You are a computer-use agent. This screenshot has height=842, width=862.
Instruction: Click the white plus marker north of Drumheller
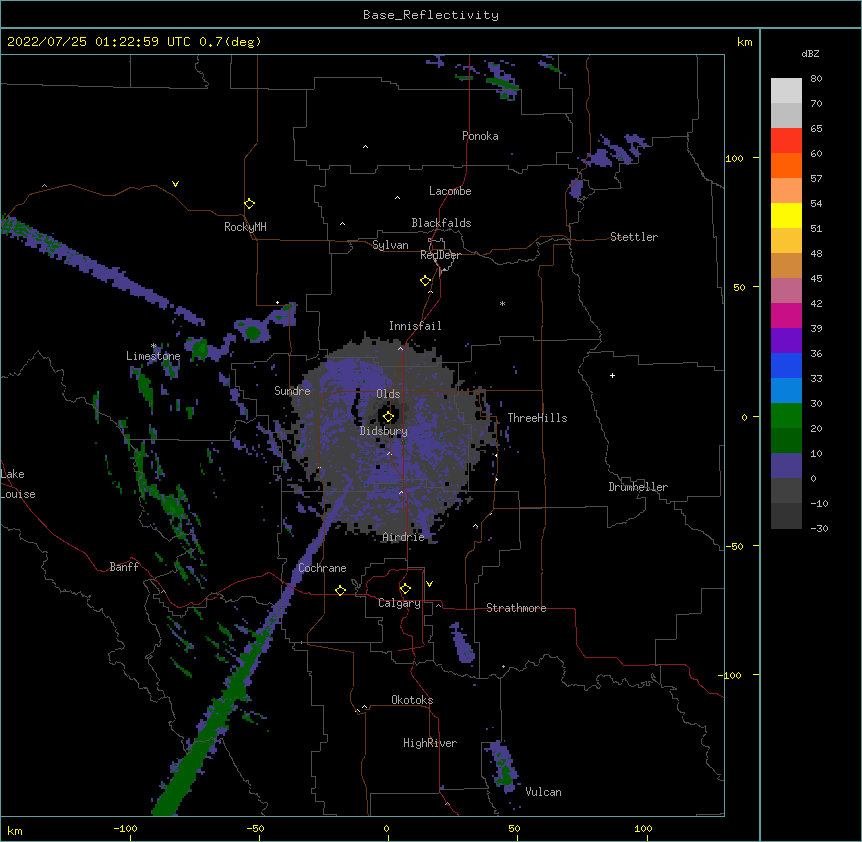point(612,375)
